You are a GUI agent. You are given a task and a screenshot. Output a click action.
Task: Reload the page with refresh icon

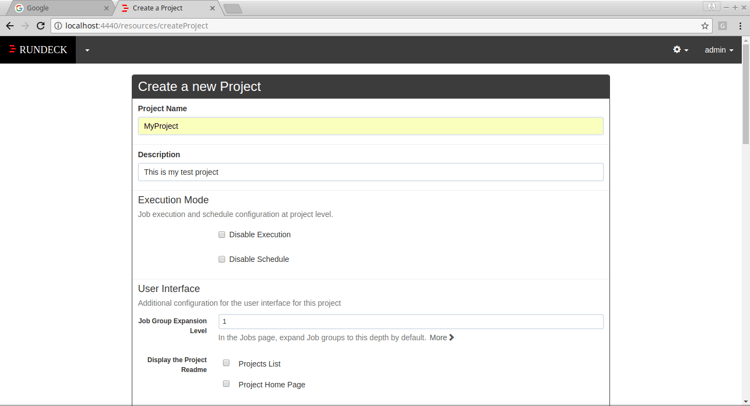41,26
